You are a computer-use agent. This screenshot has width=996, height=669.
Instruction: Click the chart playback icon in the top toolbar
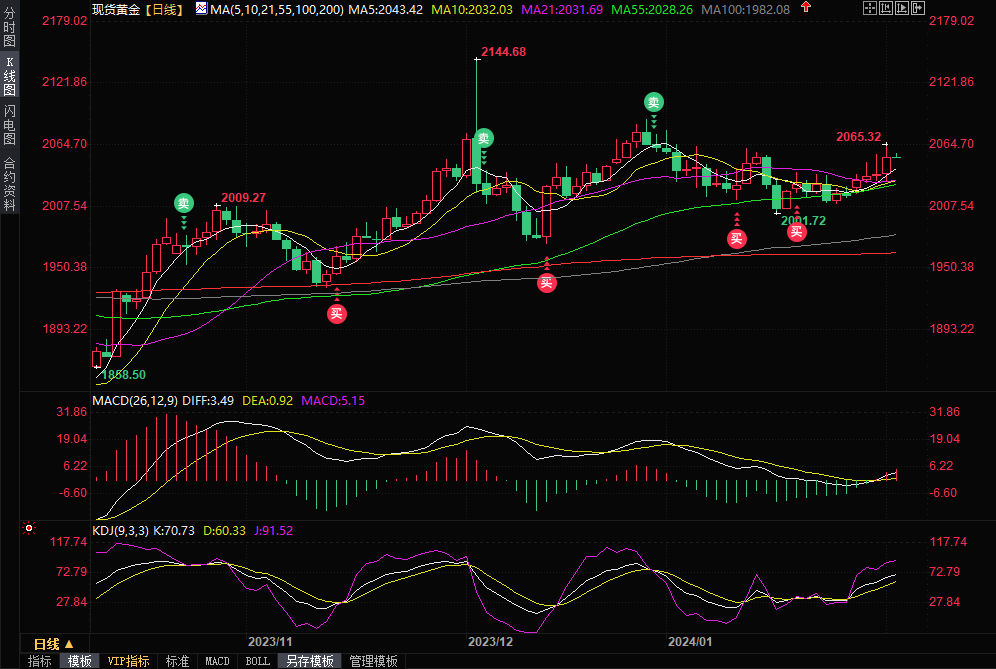[x=903, y=9]
